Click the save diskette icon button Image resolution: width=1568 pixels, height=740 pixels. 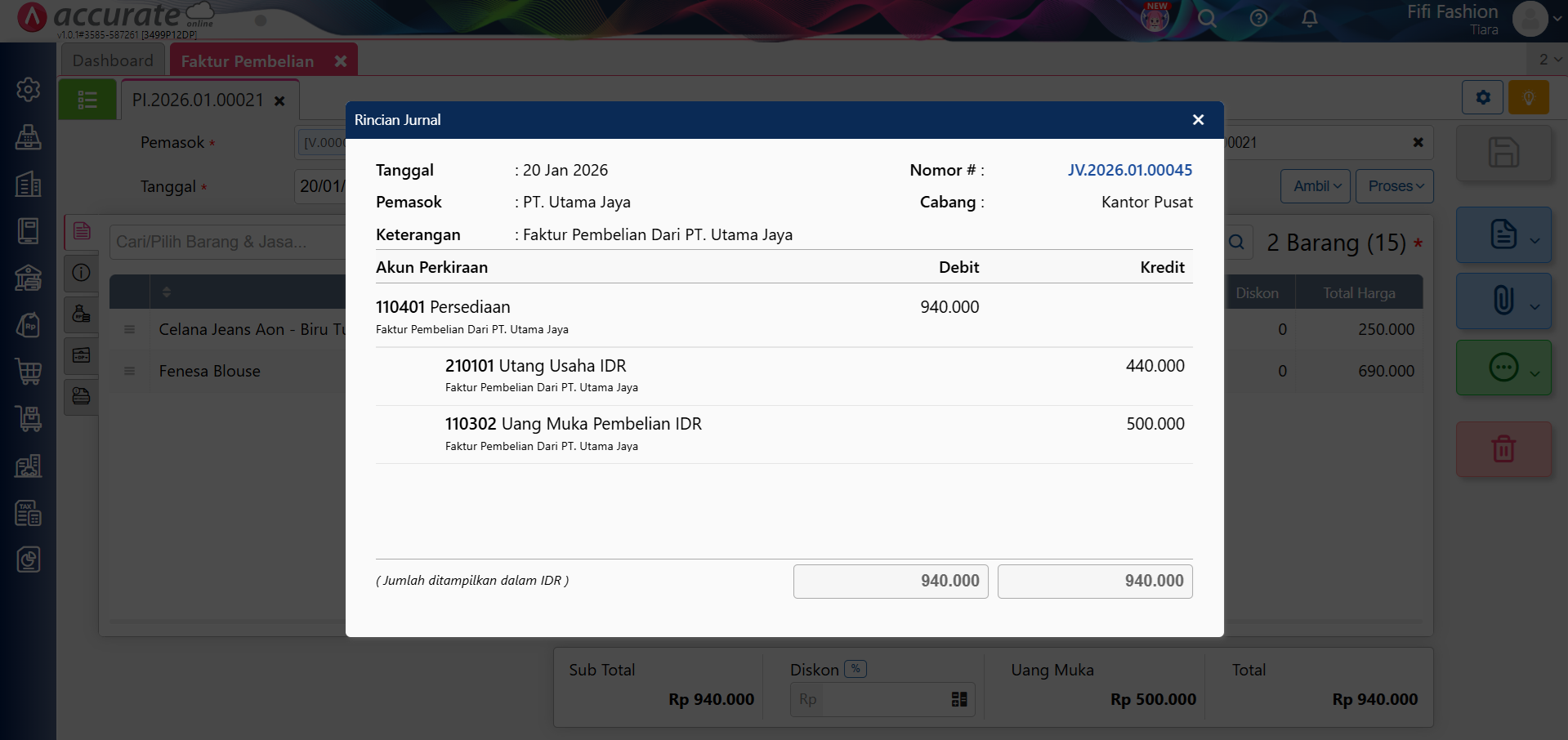coord(1503,153)
